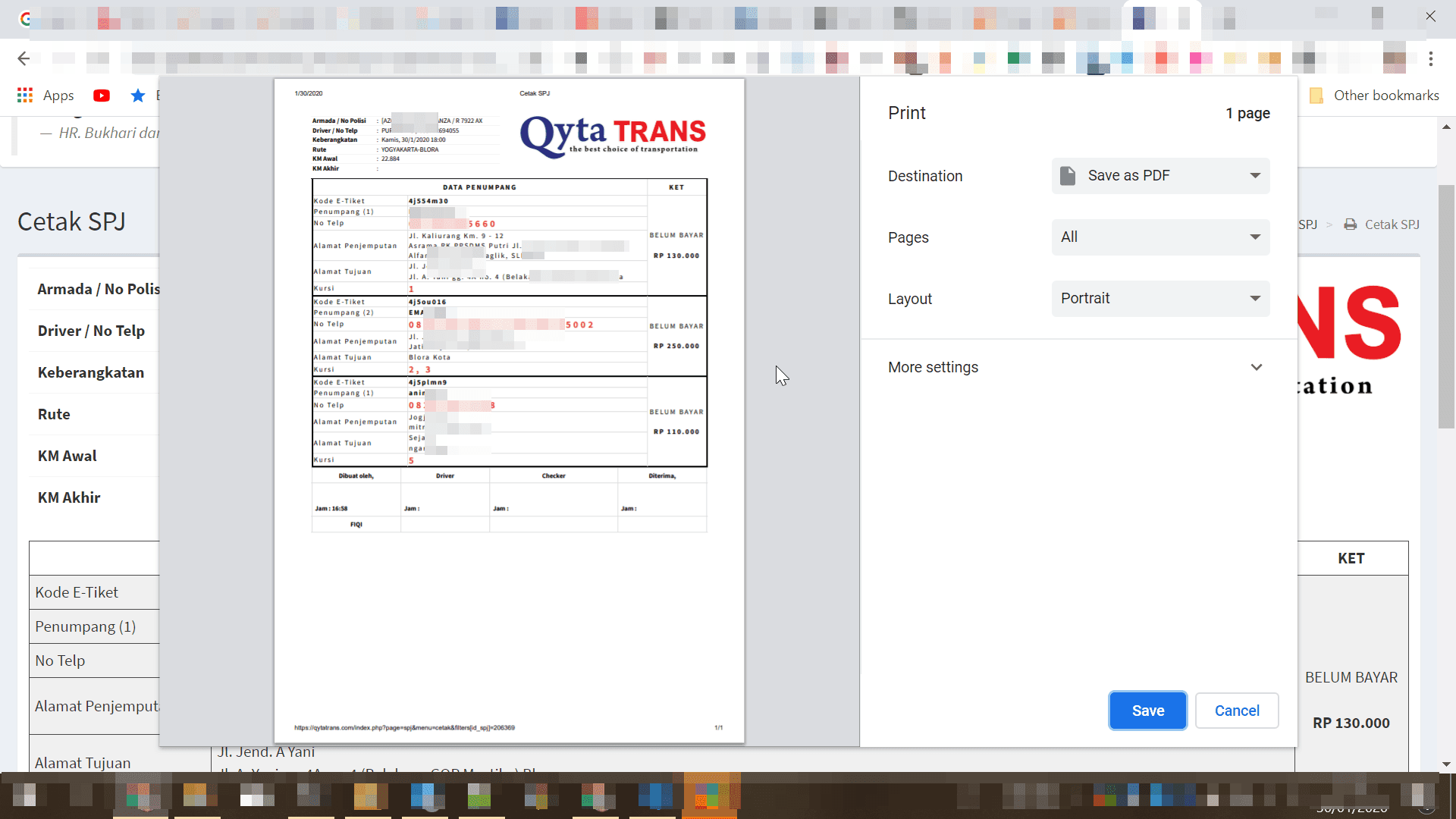
Task: Open the Other bookmarks menu
Action: (1385, 96)
